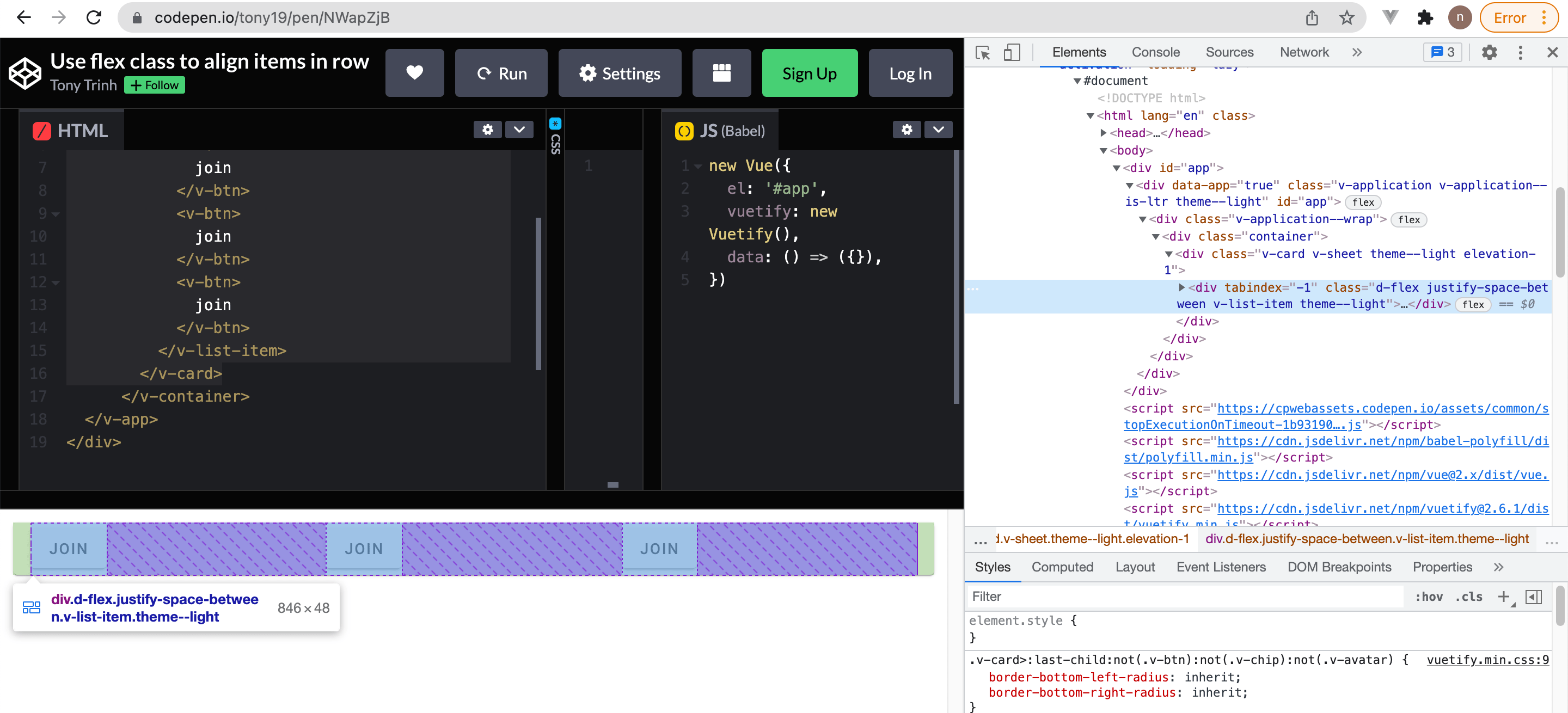
Task: Bookmark this page with the star
Action: (1346, 17)
